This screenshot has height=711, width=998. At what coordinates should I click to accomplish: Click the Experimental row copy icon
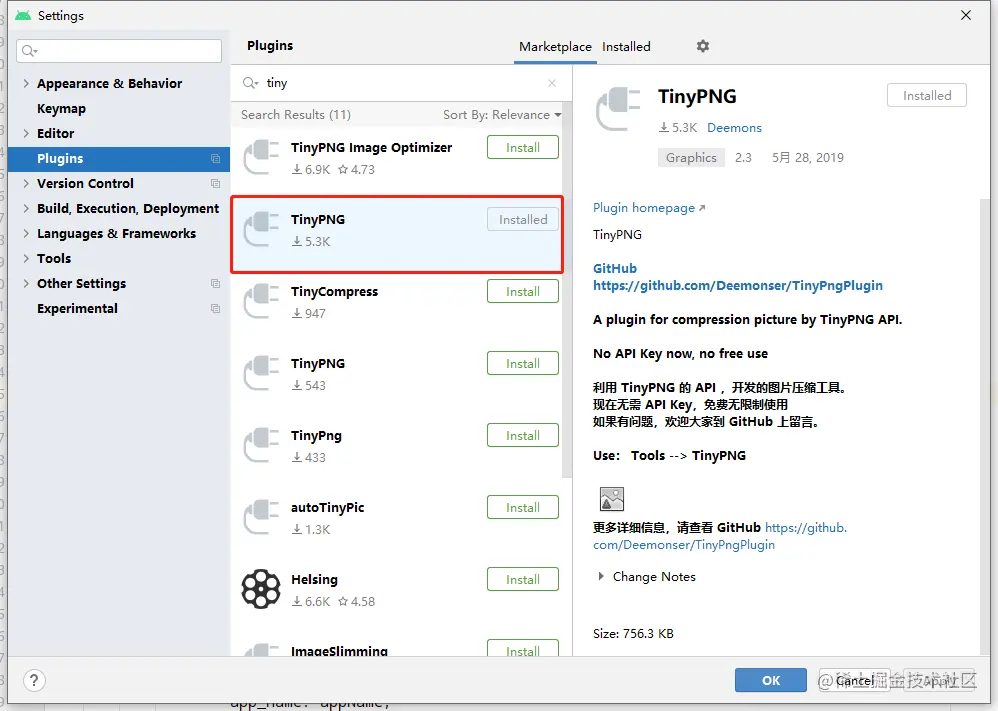(215, 309)
